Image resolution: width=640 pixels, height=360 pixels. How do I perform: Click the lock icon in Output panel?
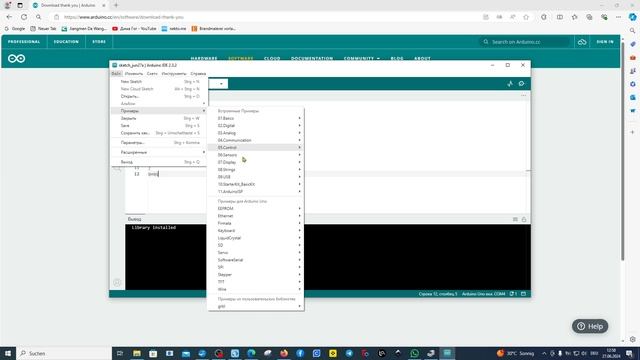pyautogui.click(x=524, y=219)
